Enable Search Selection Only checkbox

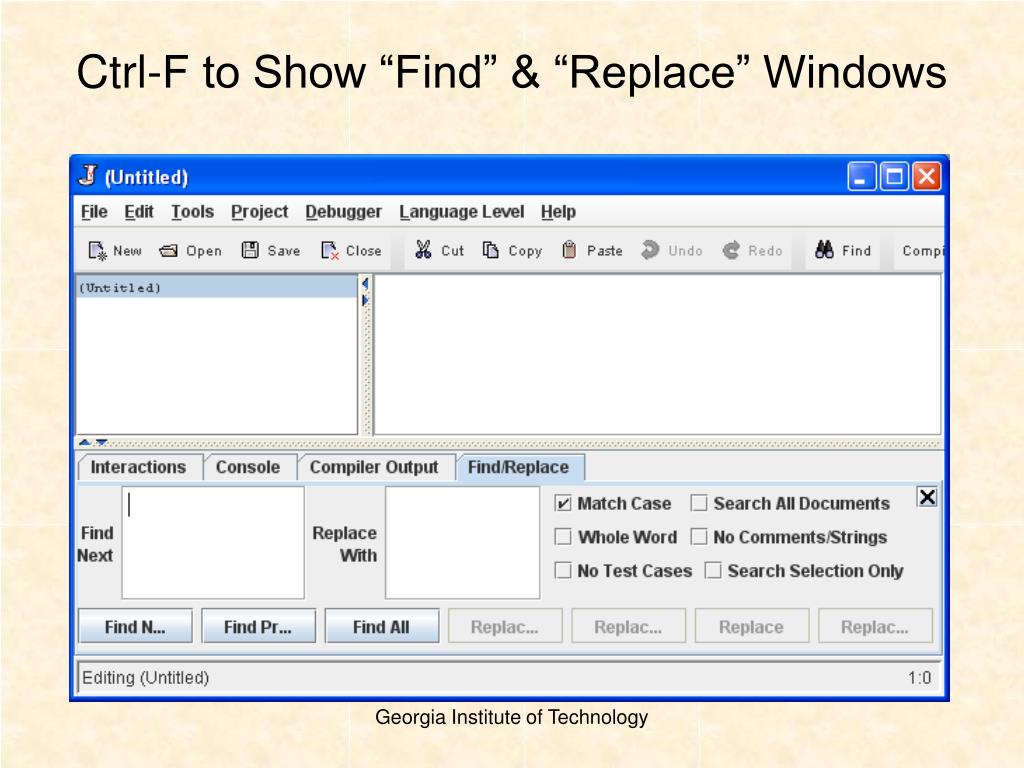[x=713, y=571]
